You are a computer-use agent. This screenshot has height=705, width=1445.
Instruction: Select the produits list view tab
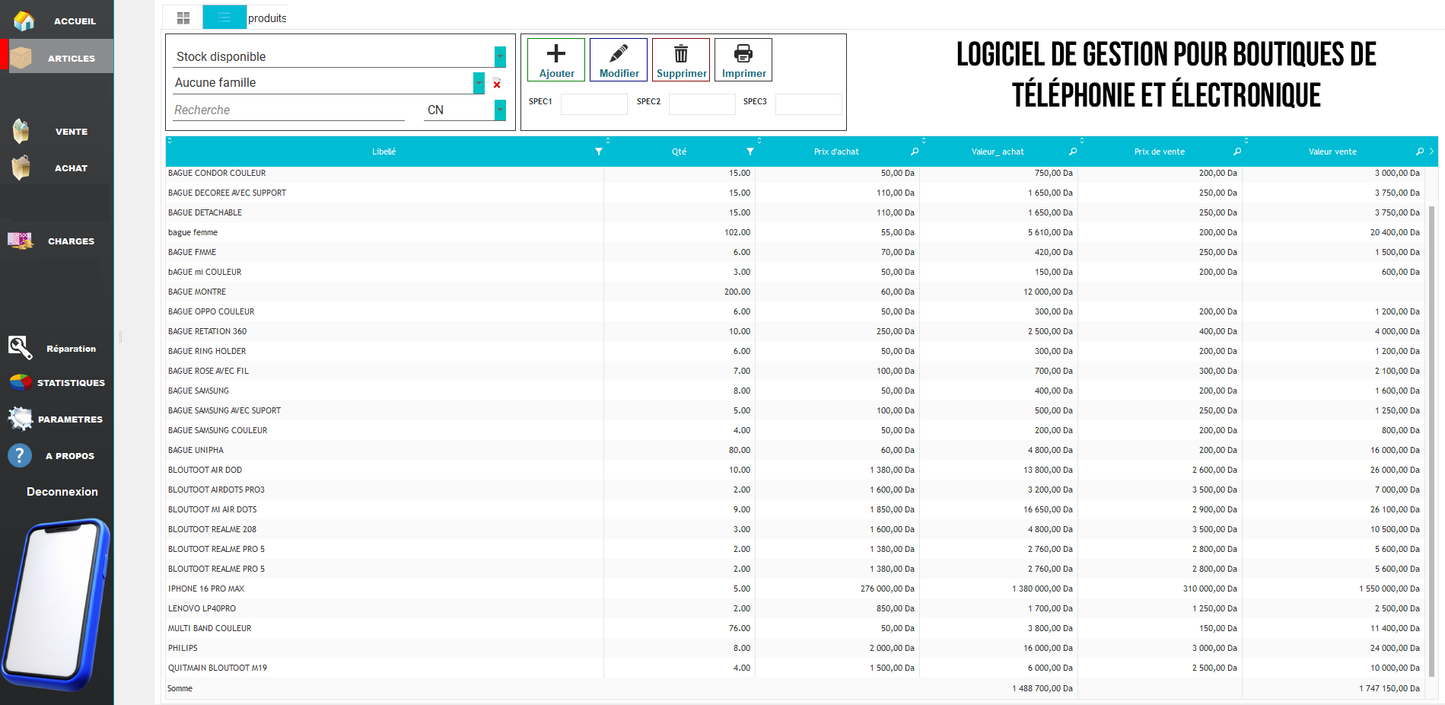click(223, 17)
